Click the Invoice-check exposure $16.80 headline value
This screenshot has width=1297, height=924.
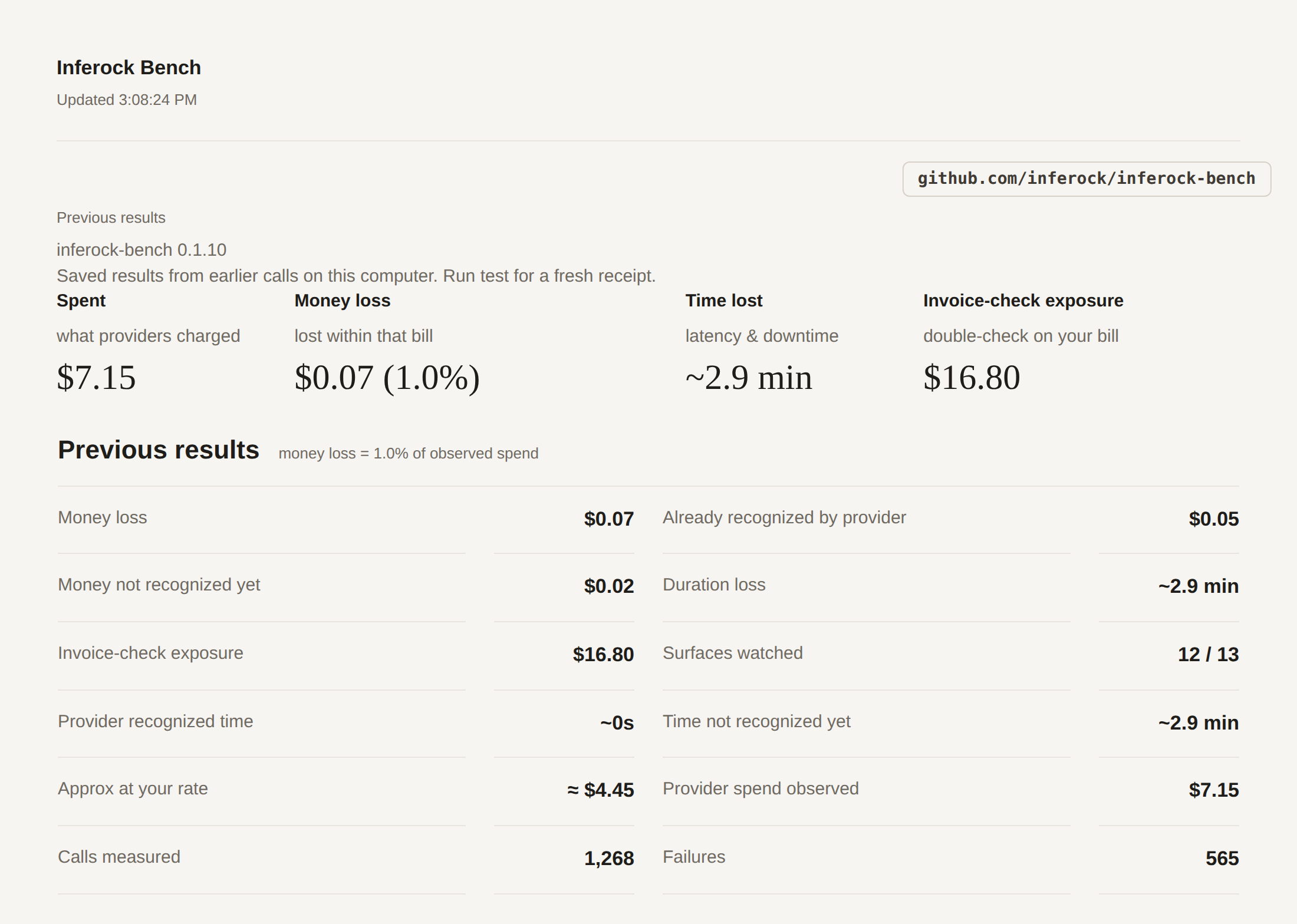point(972,377)
